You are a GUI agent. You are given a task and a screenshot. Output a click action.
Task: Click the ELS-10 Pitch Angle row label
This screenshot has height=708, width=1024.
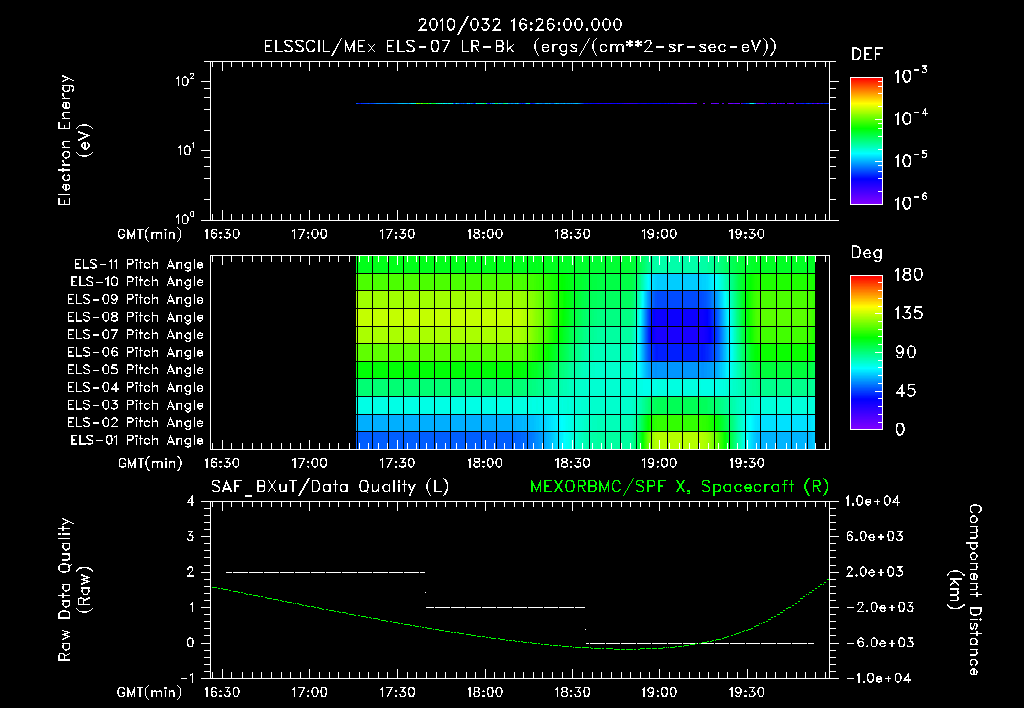point(137,282)
